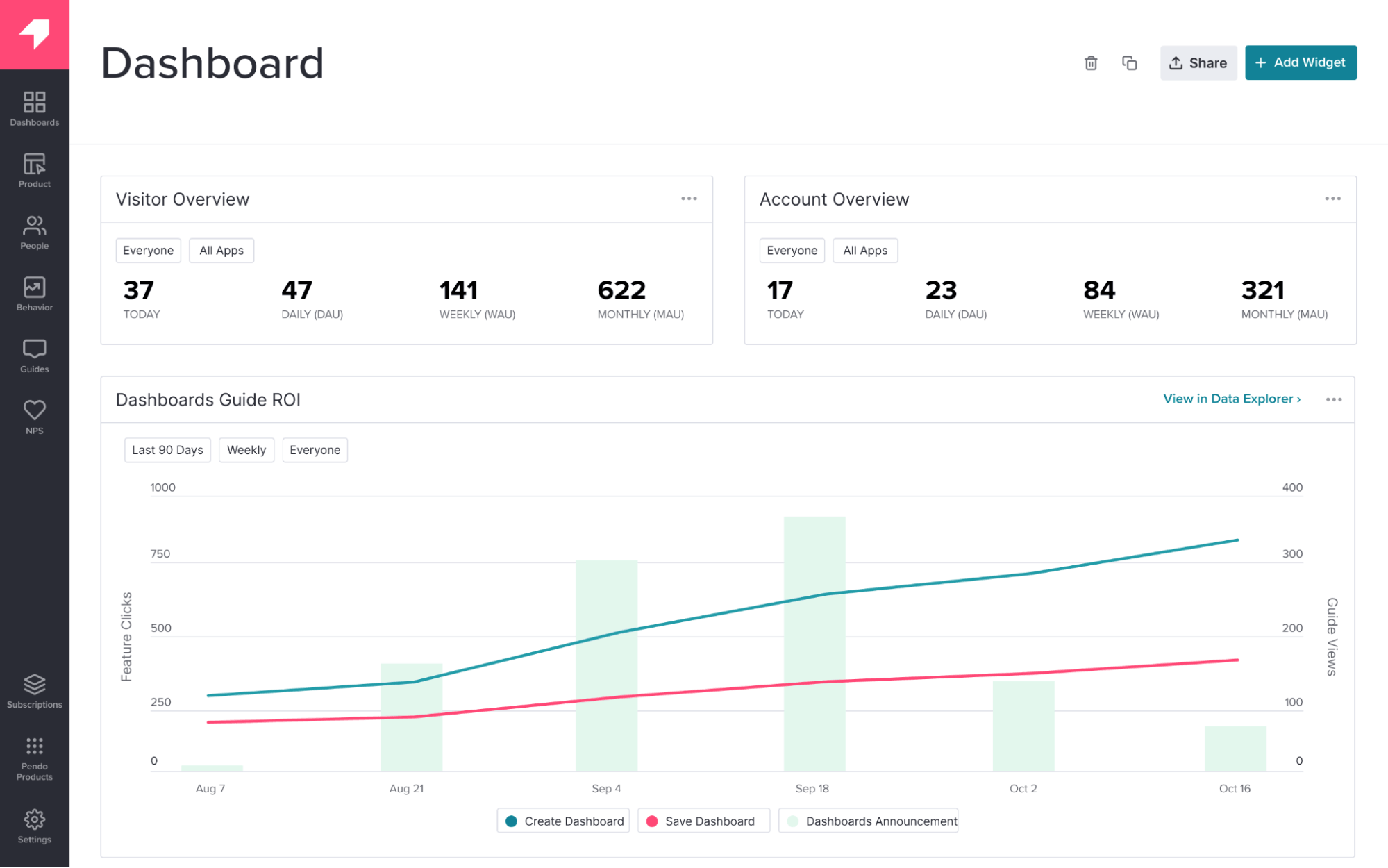Delete dashboard with the trash icon
1388x868 pixels.
1091,63
